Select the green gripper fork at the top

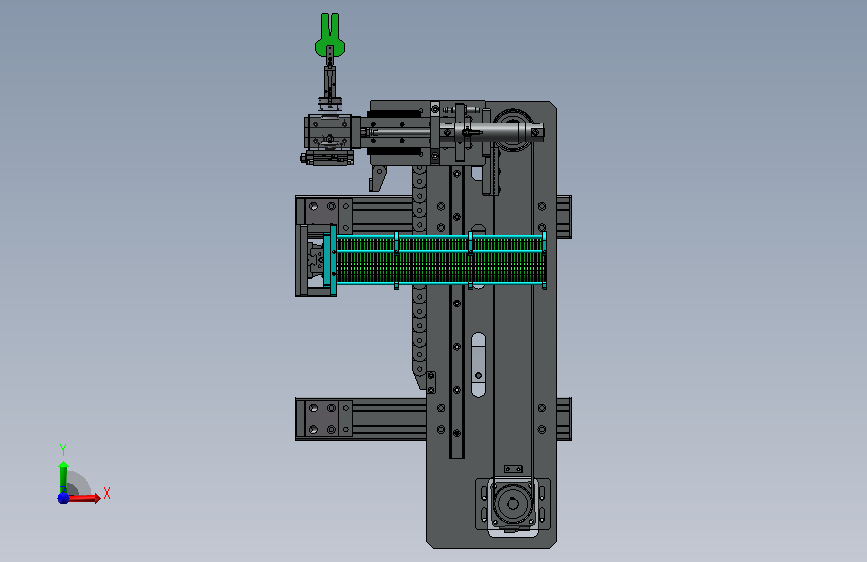click(330, 35)
